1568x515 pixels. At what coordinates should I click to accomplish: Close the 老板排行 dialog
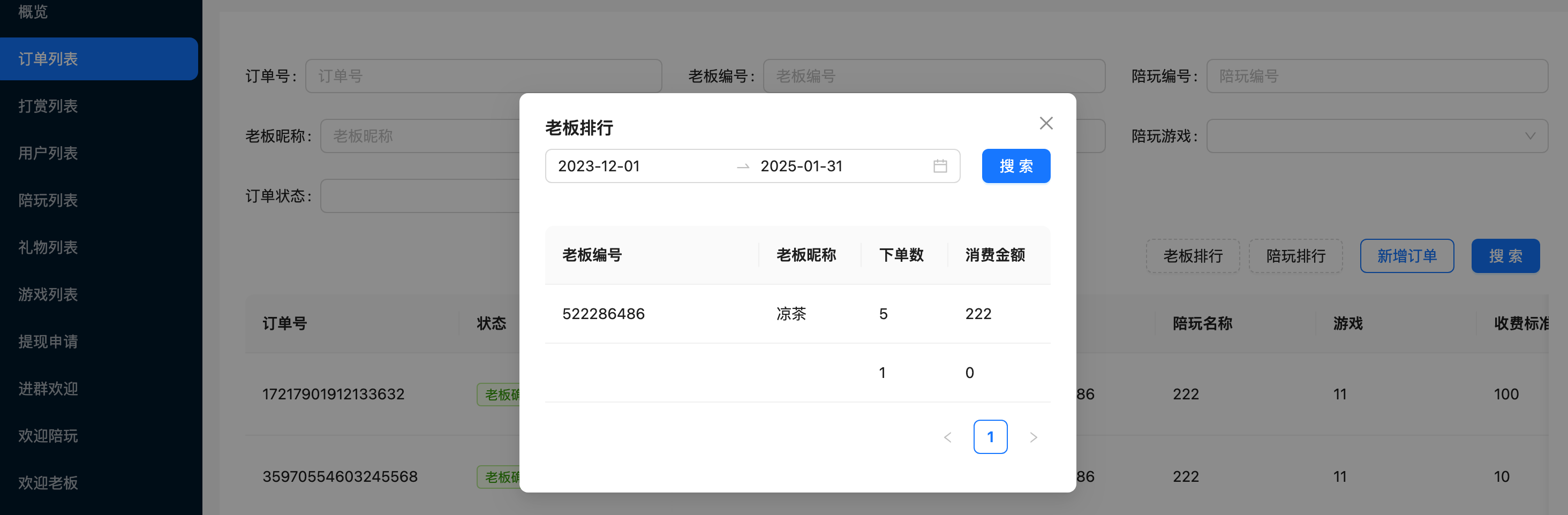[1046, 124]
